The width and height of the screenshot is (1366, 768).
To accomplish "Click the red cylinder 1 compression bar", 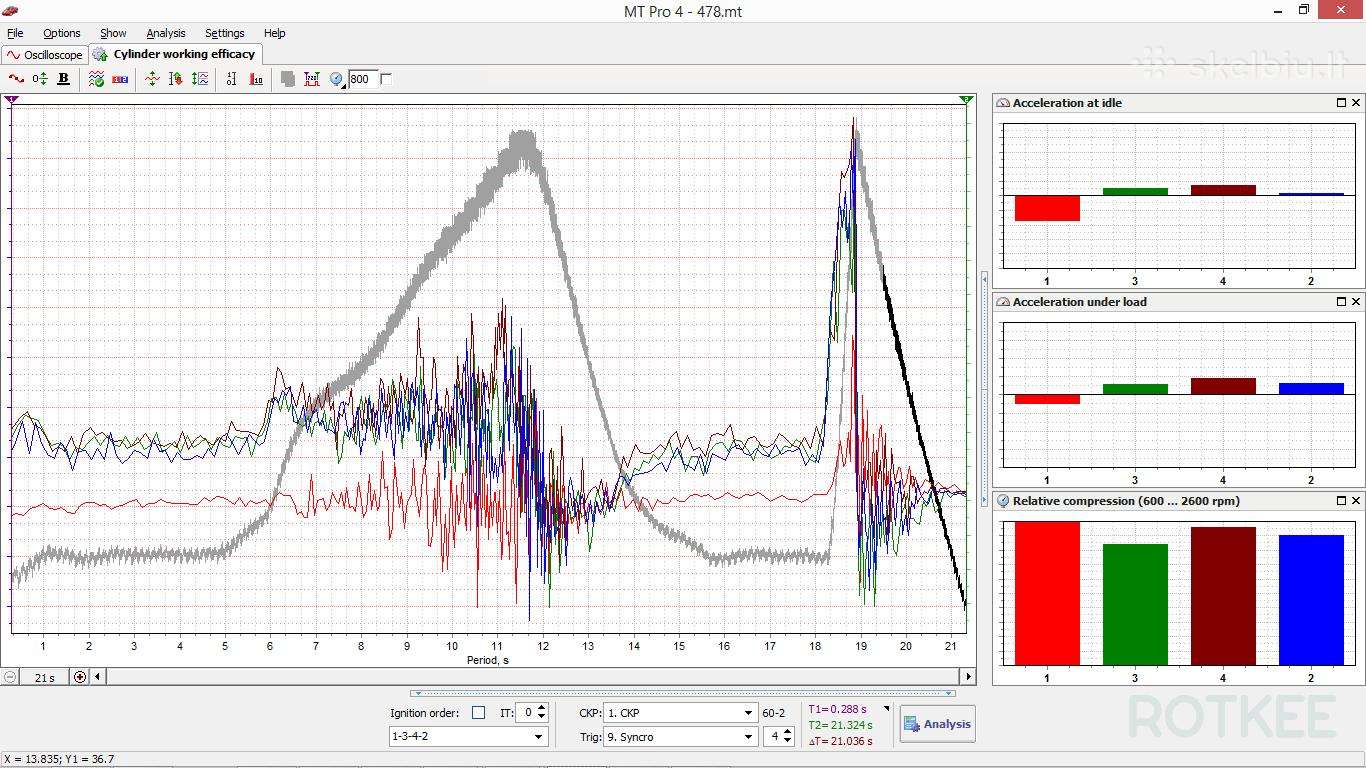I will [1047, 593].
